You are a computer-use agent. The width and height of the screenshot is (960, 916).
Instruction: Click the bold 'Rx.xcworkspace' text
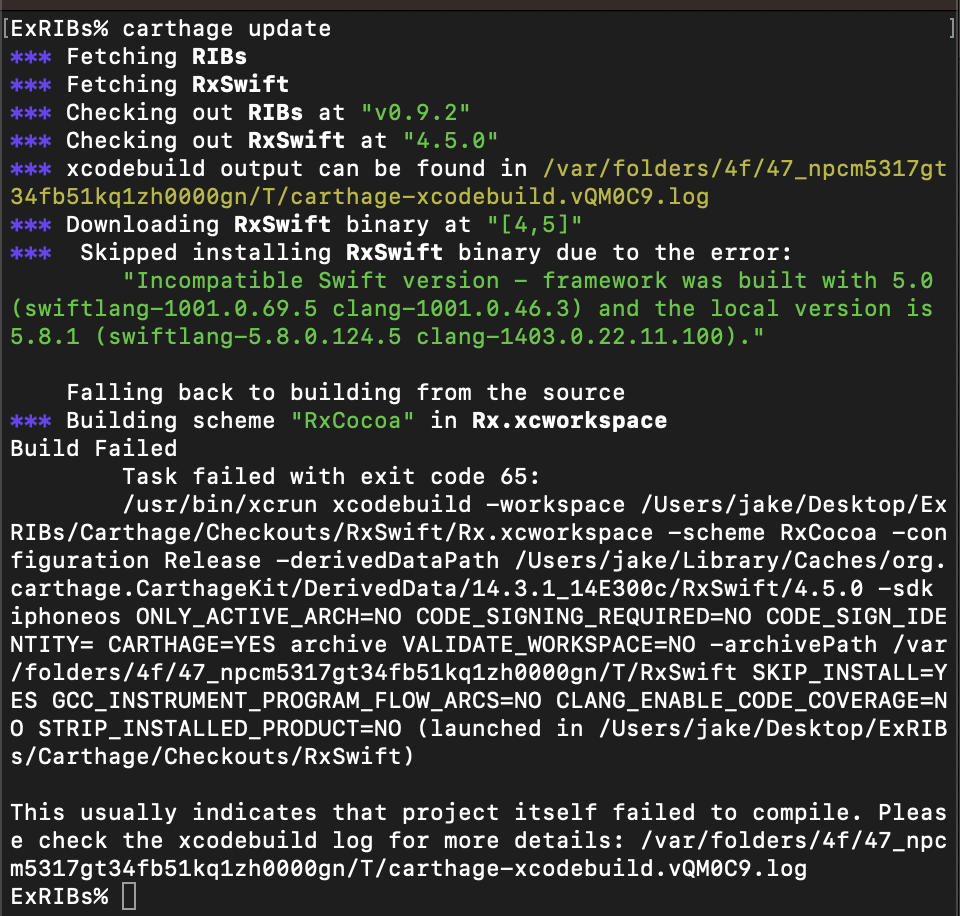569,421
